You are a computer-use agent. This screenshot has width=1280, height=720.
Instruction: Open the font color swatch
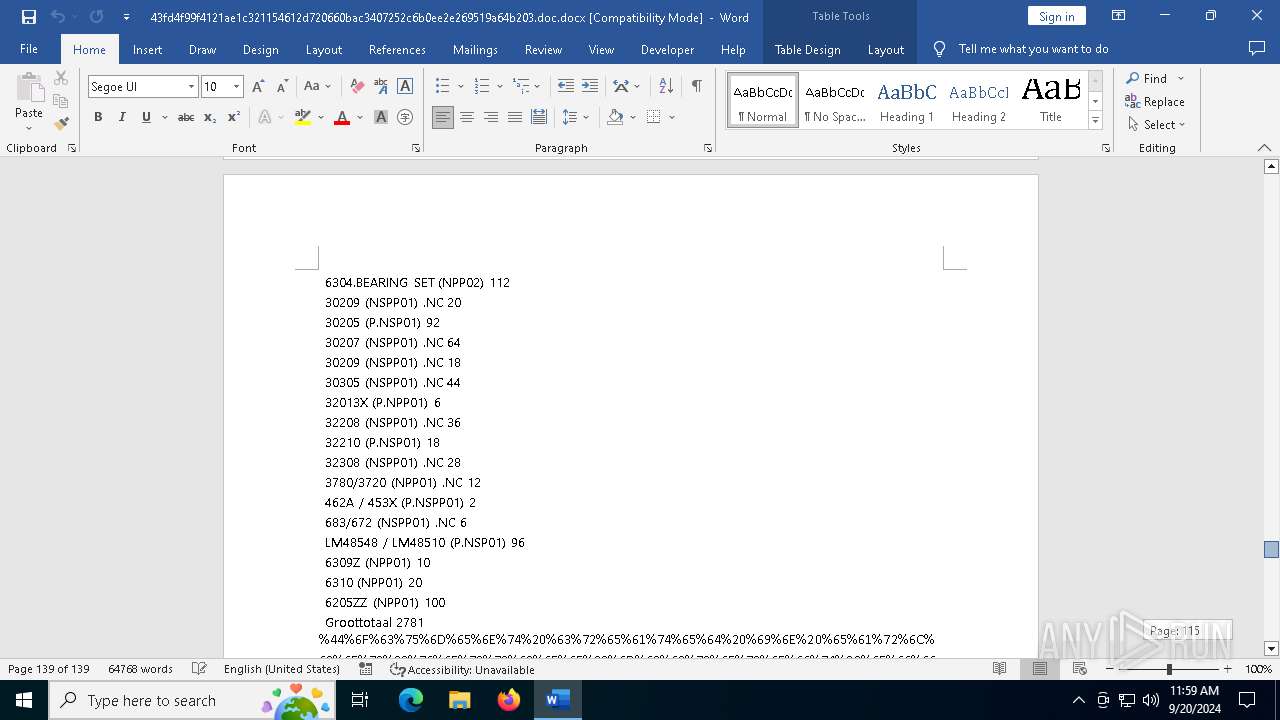coord(342,118)
